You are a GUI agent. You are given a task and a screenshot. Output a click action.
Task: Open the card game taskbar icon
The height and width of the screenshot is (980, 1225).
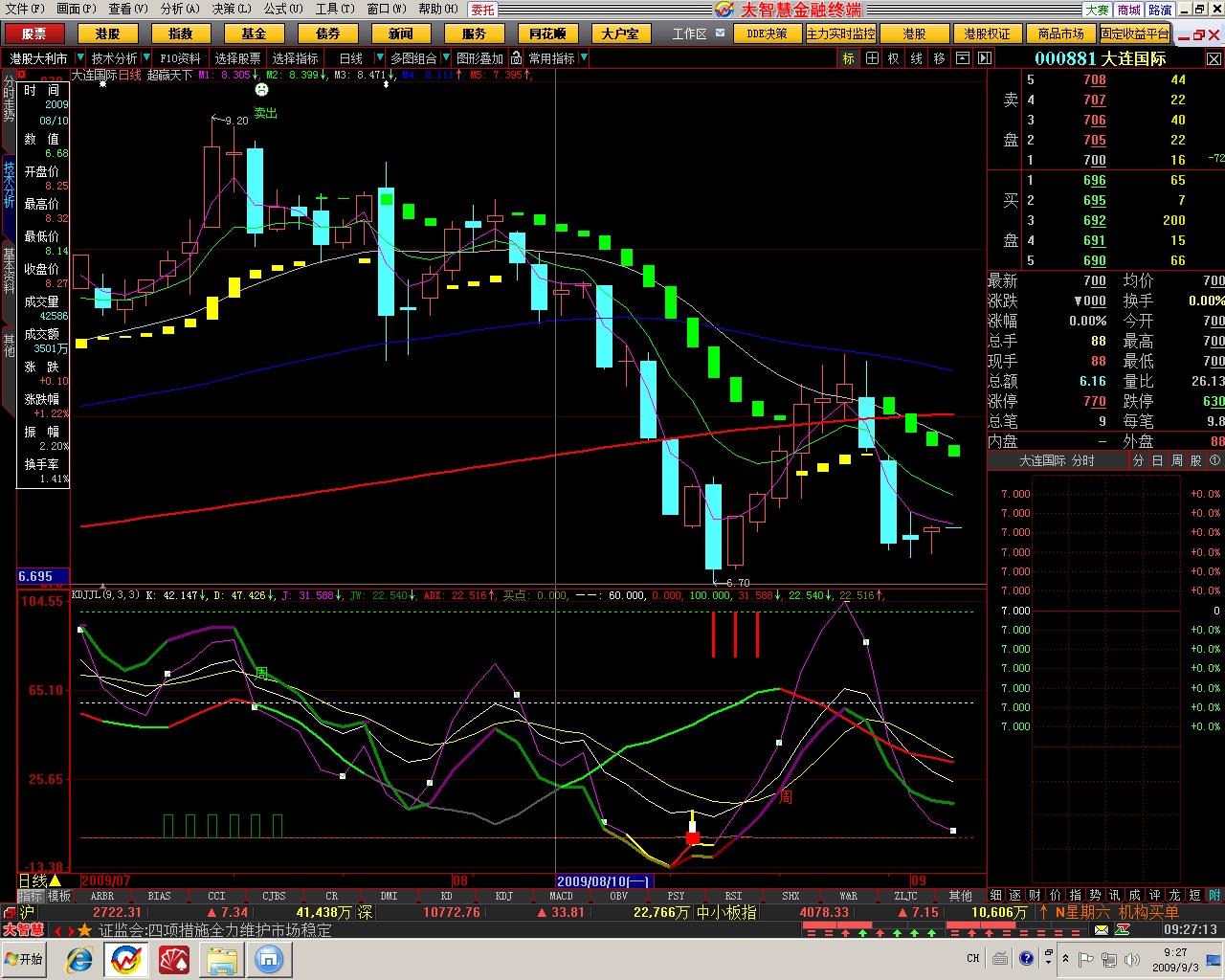click(x=174, y=959)
